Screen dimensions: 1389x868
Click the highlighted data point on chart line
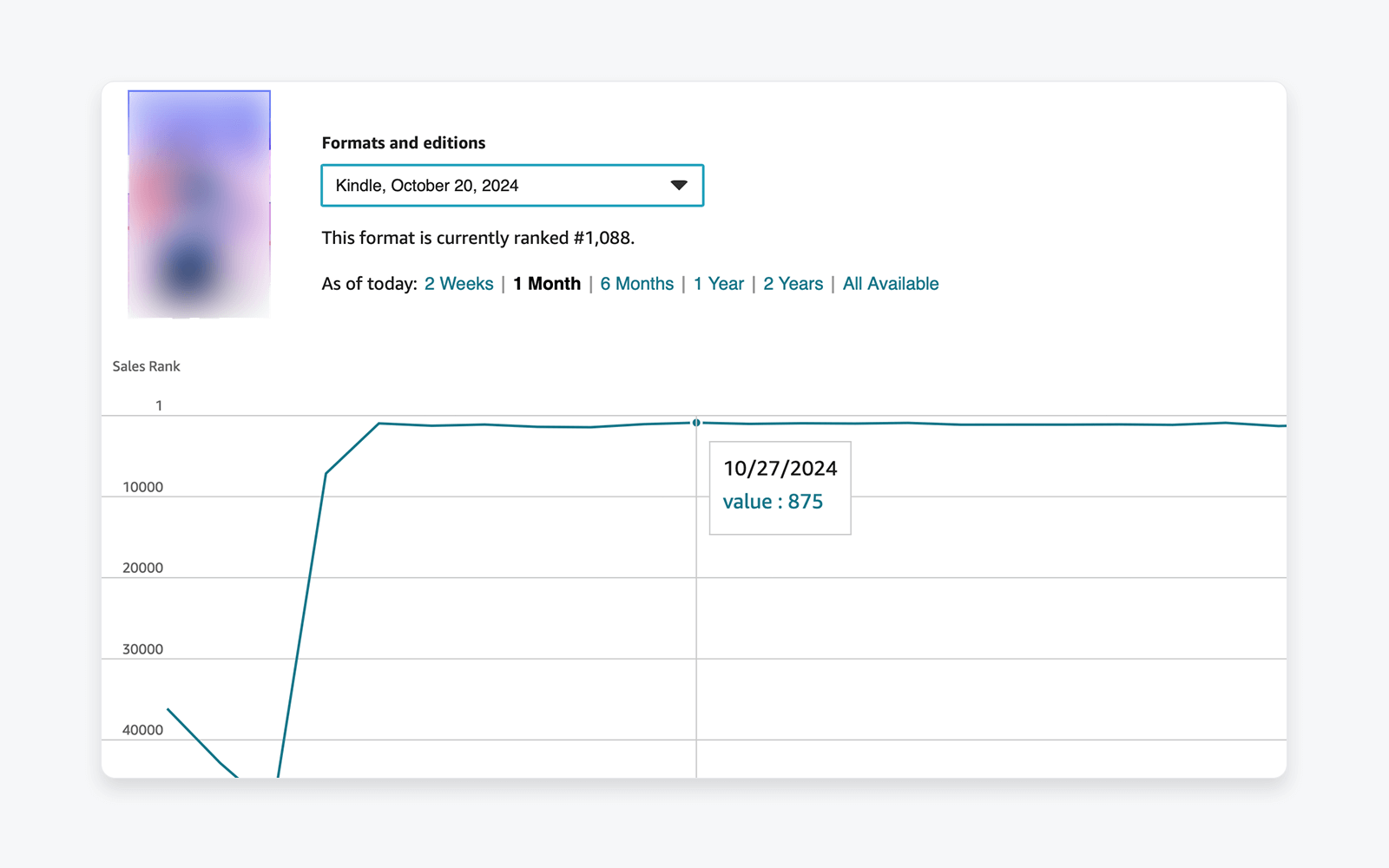pyautogui.click(x=696, y=423)
